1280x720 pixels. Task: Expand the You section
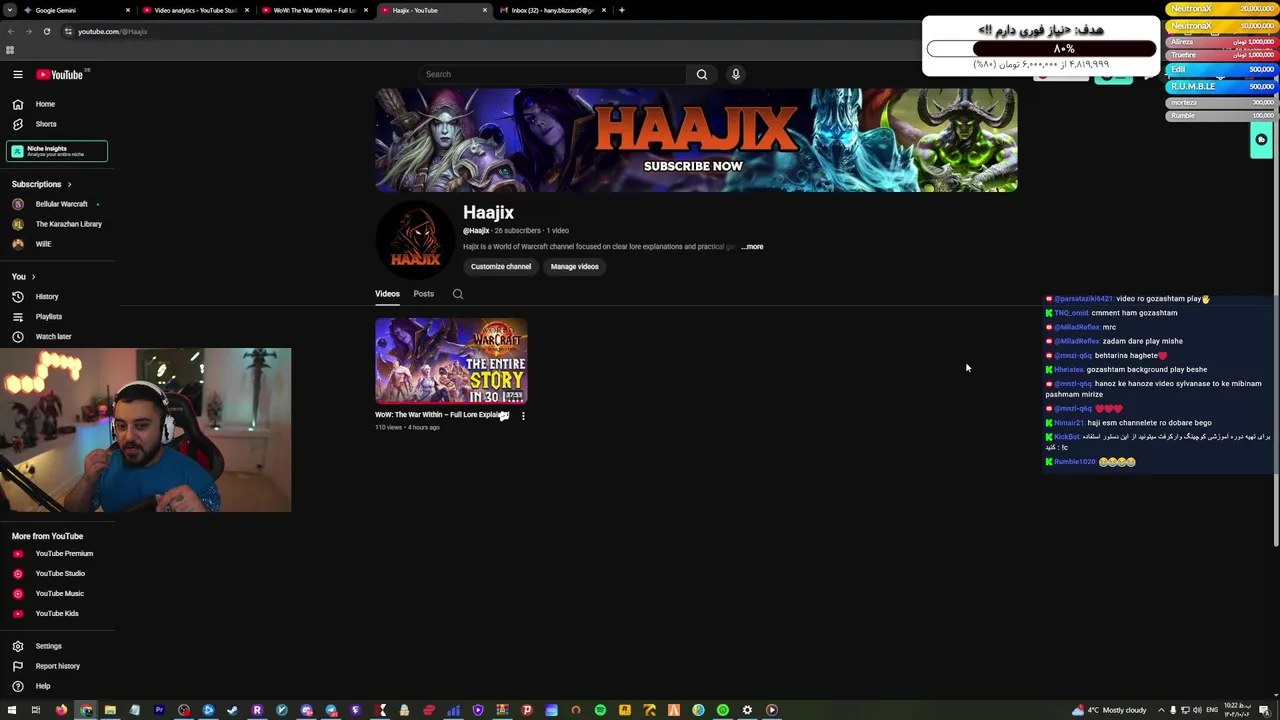[23, 276]
